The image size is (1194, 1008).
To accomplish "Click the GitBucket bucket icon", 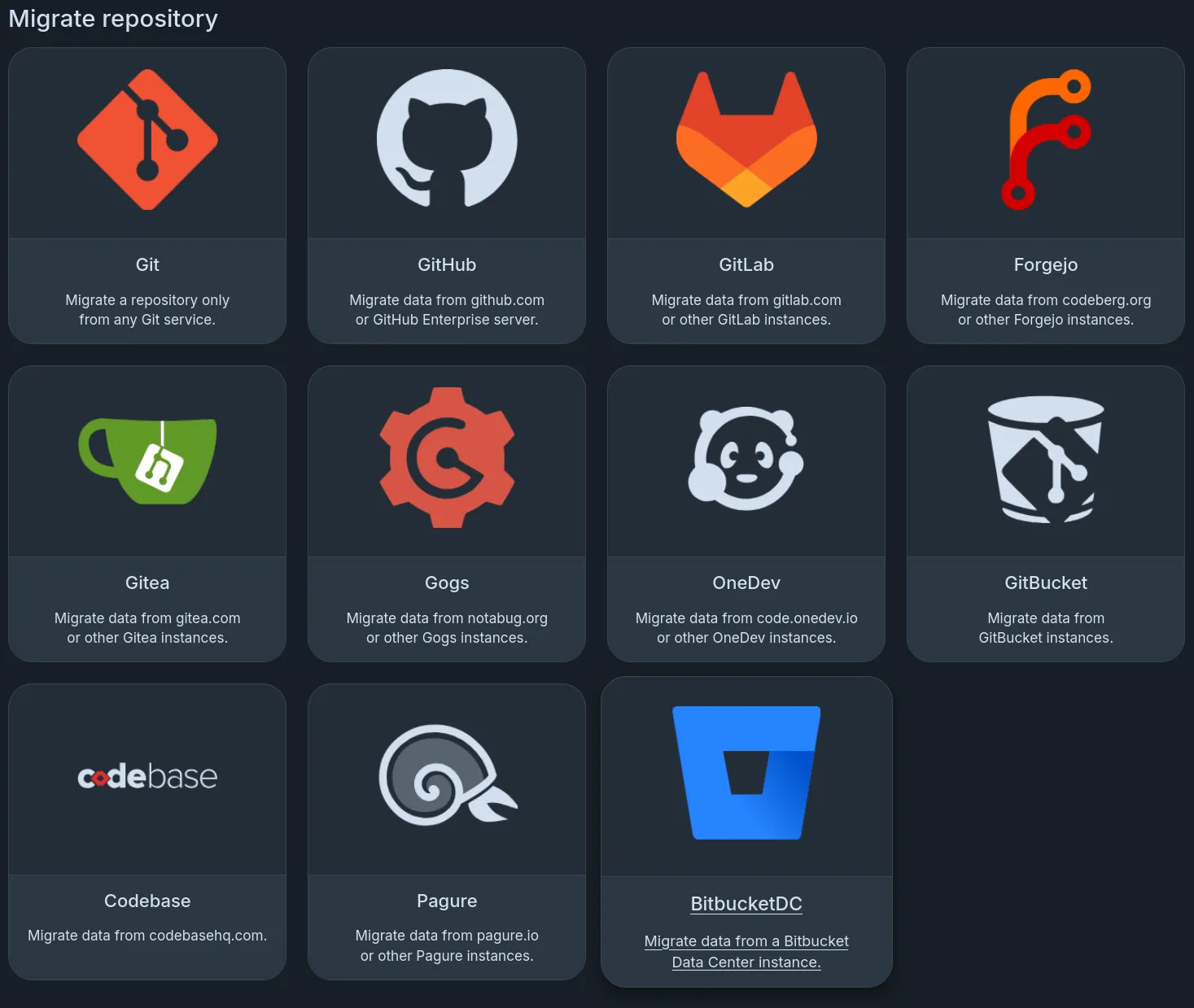I will 1046,459.
